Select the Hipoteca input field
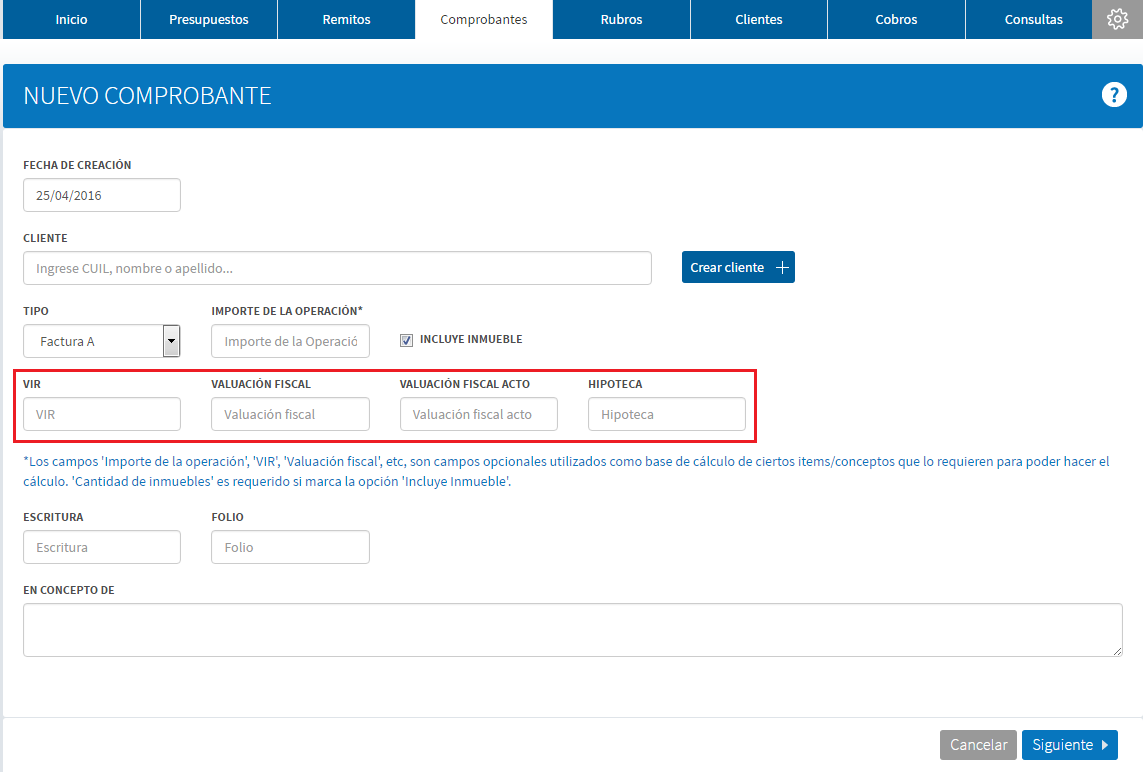1143x772 pixels. click(667, 414)
